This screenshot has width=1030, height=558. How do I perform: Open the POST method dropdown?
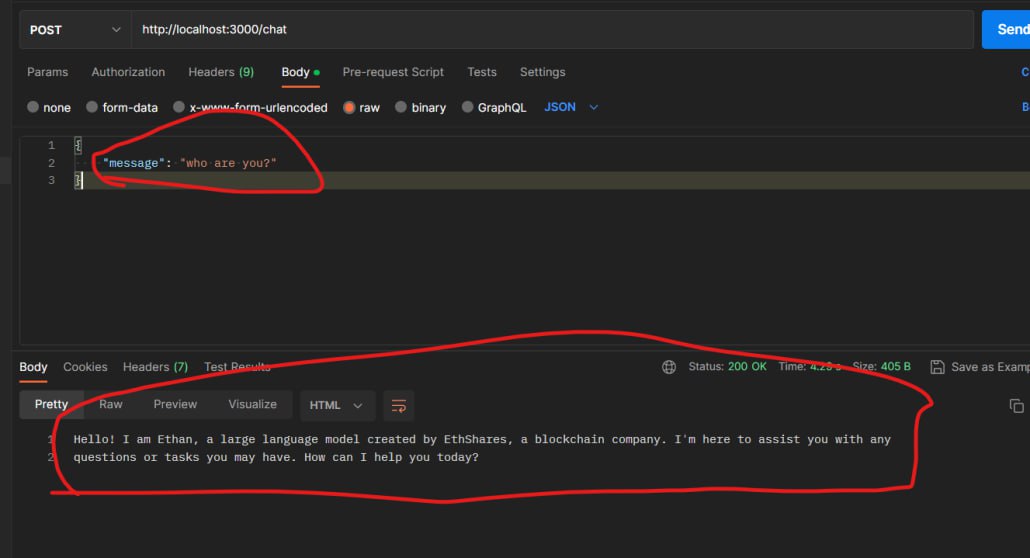(x=76, y=30)
